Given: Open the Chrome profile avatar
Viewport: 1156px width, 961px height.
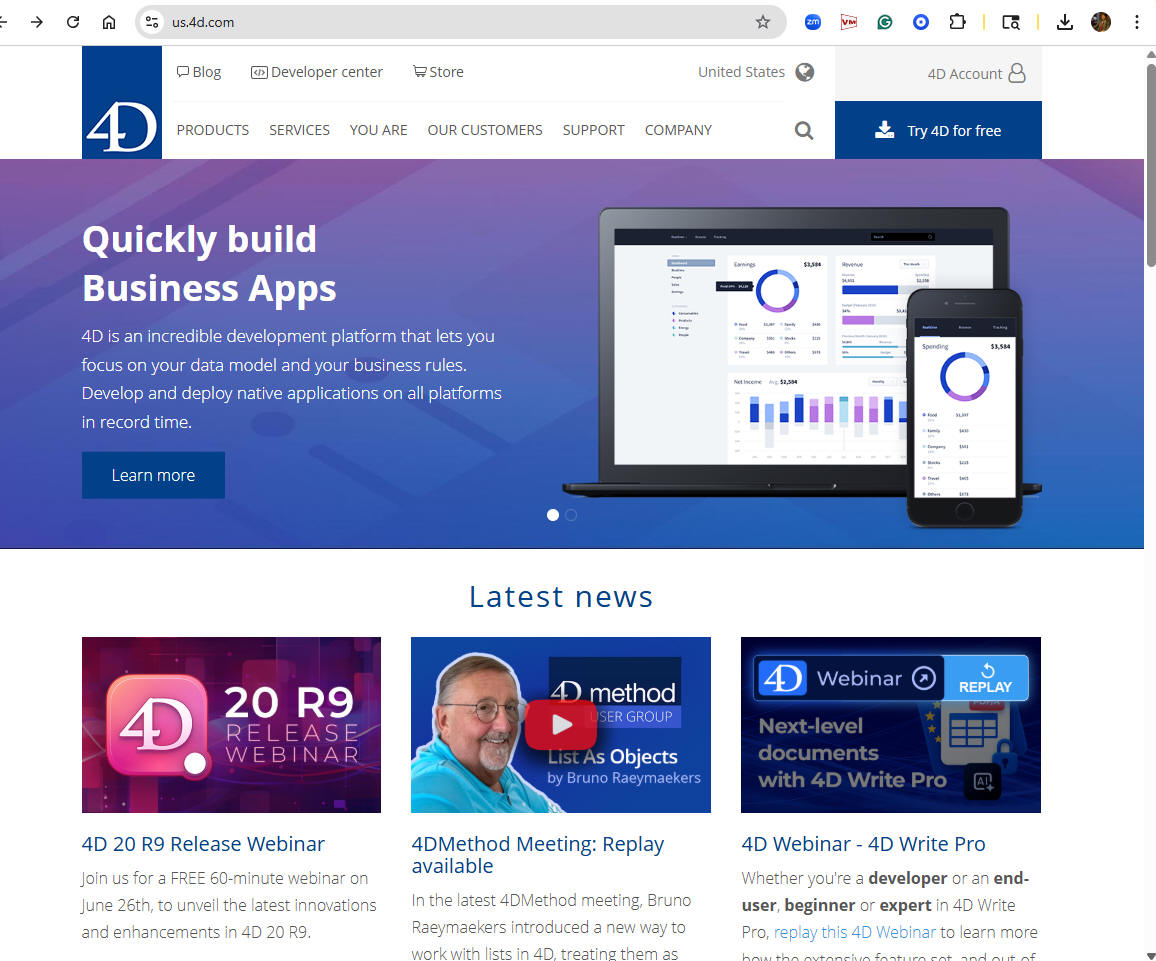Looking at the screenshot, I should coord(1101,22).
